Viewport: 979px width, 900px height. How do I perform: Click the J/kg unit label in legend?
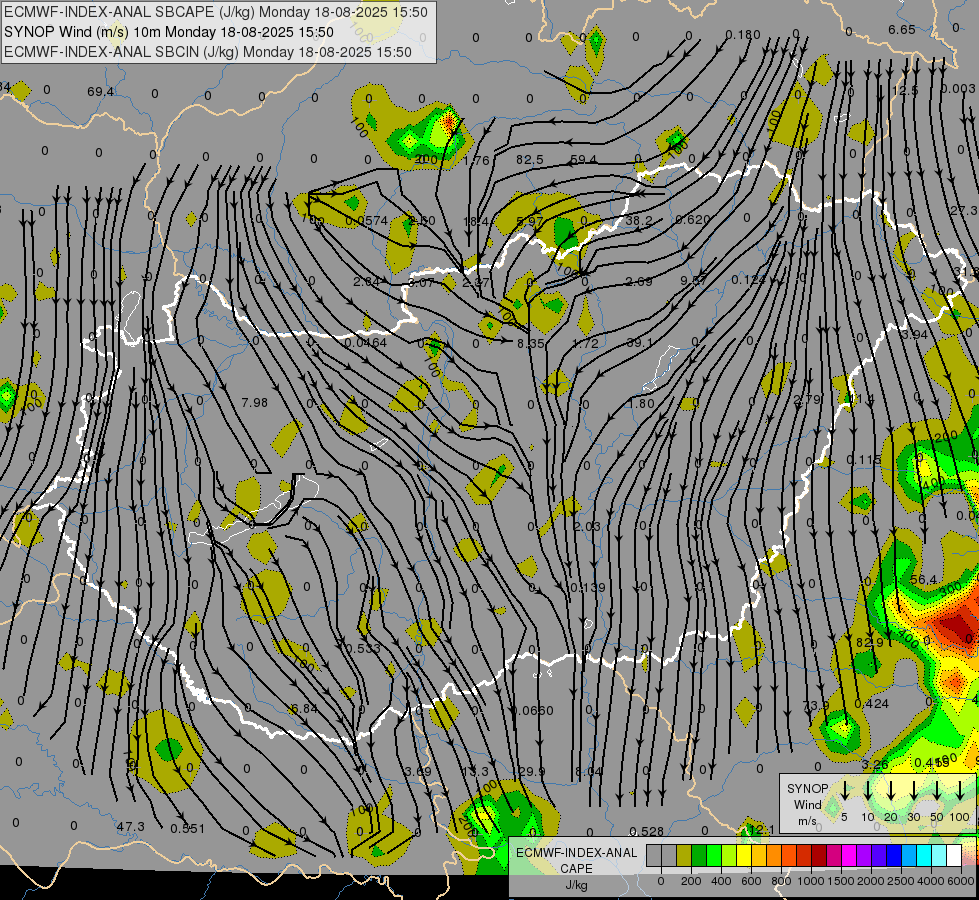pos(576,884)
